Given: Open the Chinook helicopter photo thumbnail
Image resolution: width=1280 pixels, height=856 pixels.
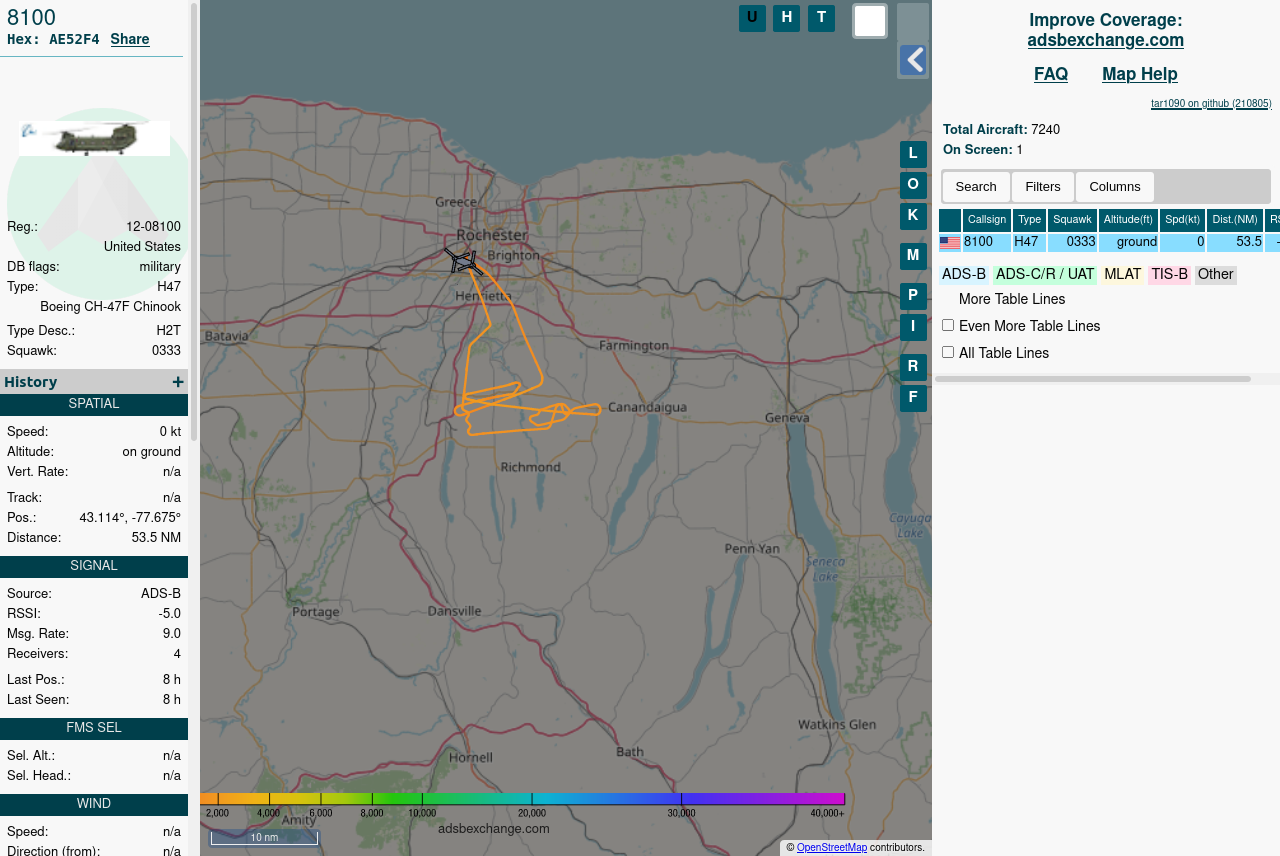Looking at the screenshot, I should pos(94,138).
